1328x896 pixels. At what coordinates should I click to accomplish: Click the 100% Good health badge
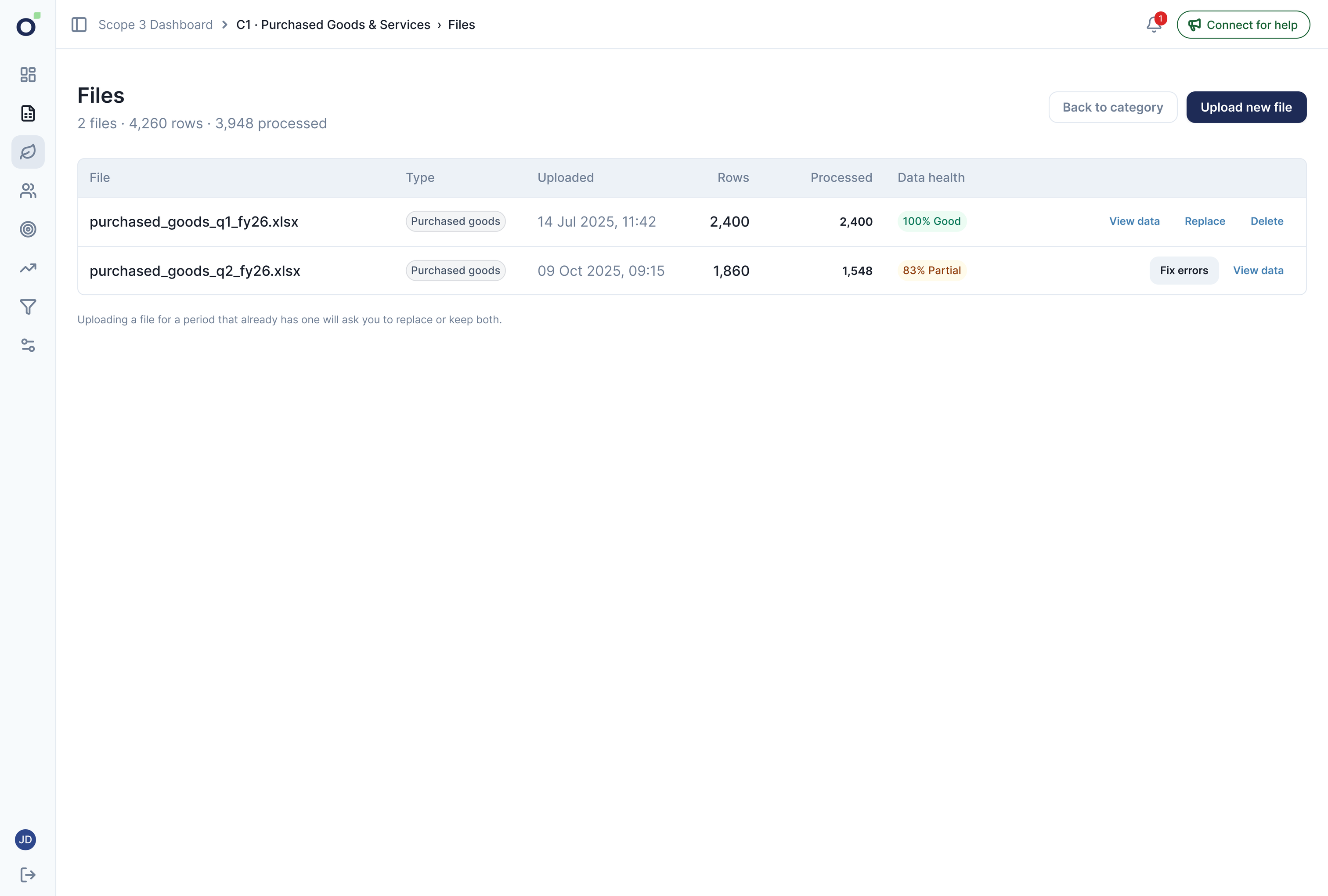931,221
